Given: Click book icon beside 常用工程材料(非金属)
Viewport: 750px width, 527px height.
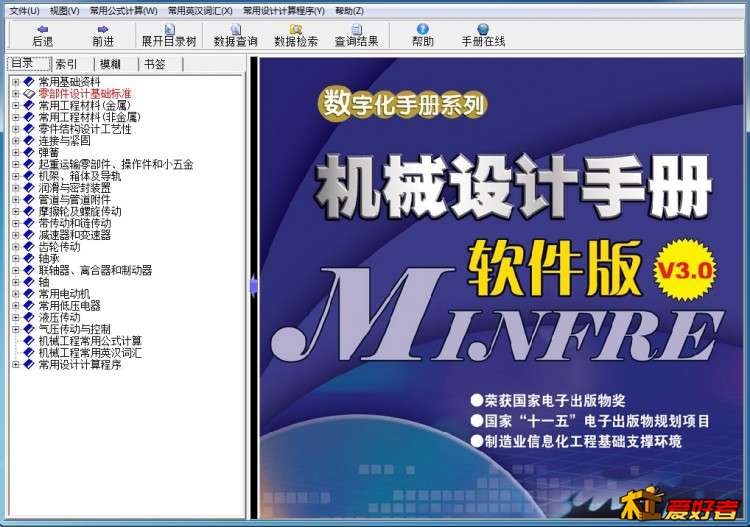Looking at the screenshot, I should coord(29,117).
